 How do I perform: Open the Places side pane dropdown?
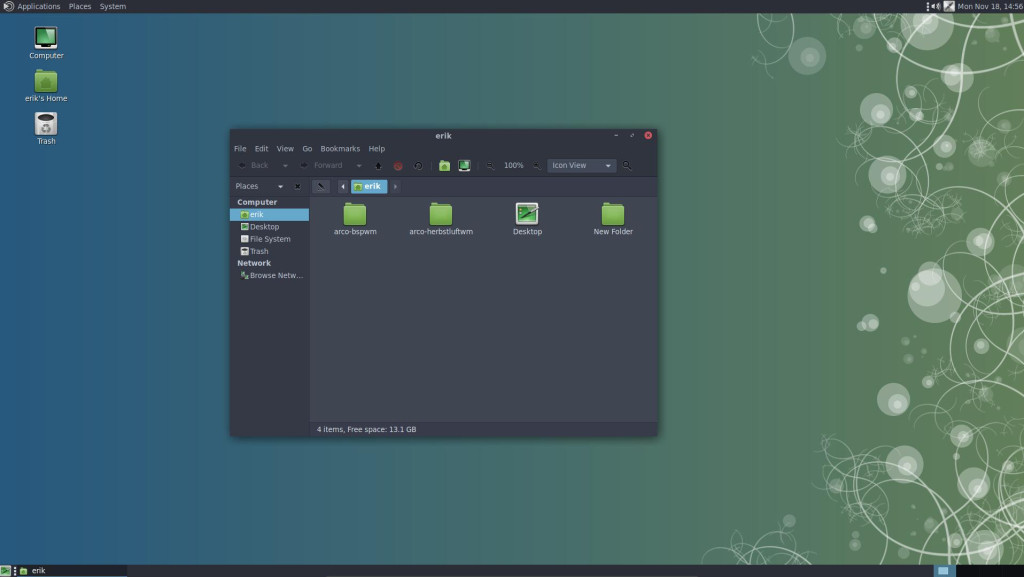[280, 187]
